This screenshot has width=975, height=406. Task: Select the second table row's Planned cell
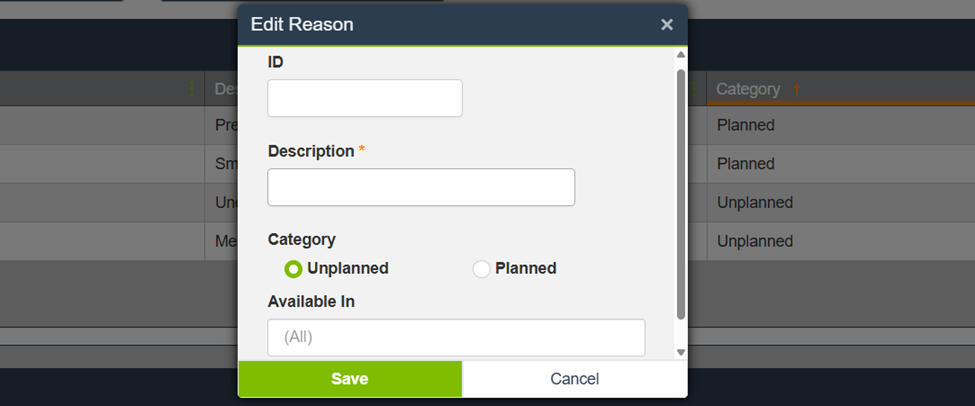(745, 164)
